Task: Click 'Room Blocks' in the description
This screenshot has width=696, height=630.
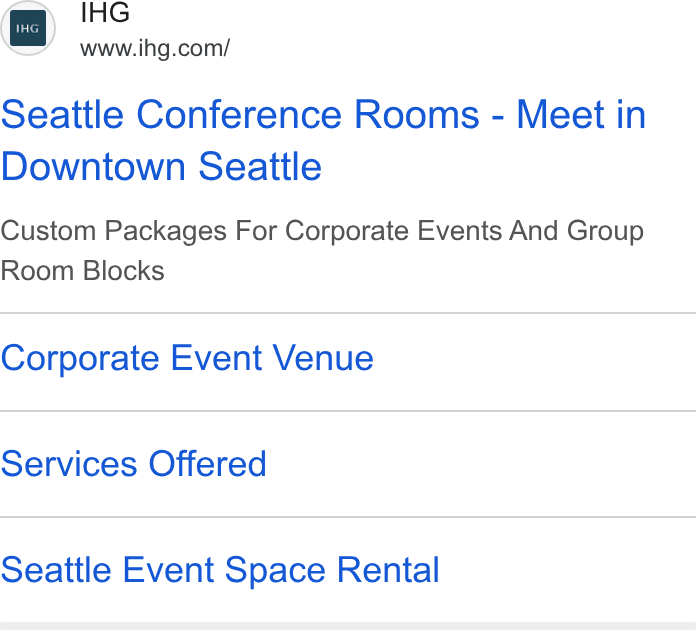Action: pos(83,271)
